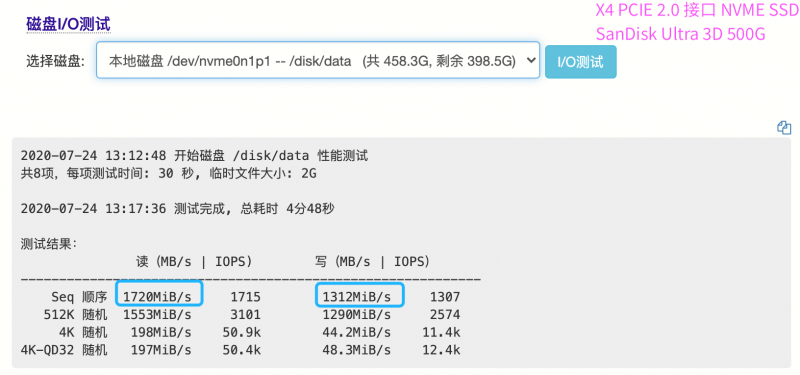This screenshot has height=375, width=800.
Task: Click the 4K-QD32 write value 48.3MiB/s
Action: (357, 351)
